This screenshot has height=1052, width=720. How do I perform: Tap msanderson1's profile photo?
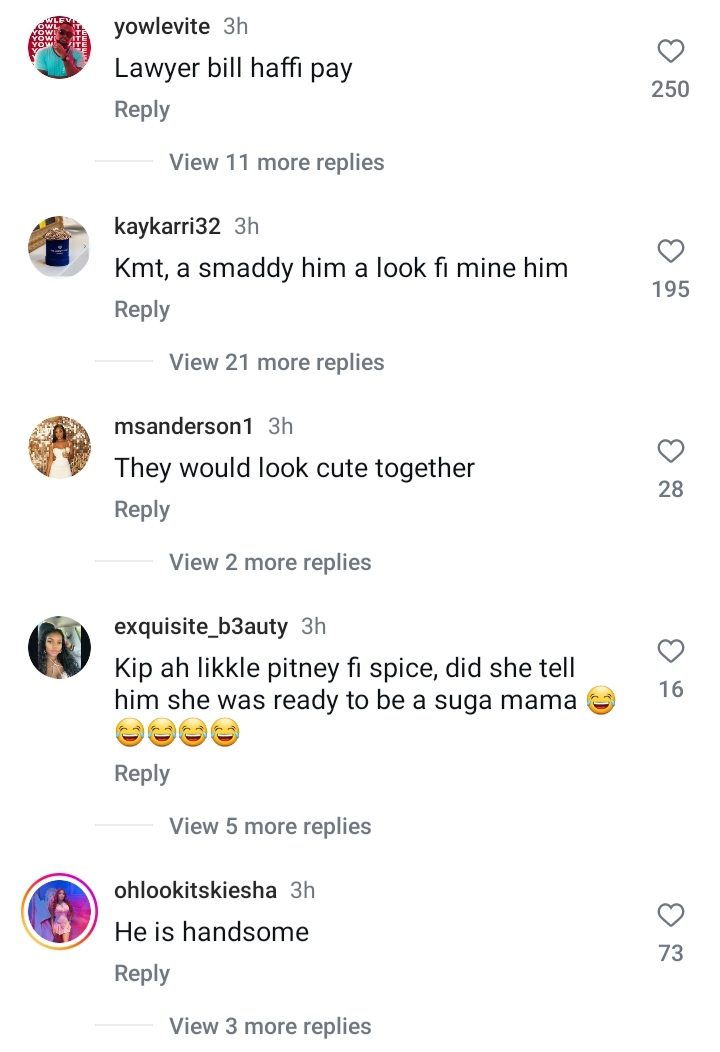[x=60, y=447]
